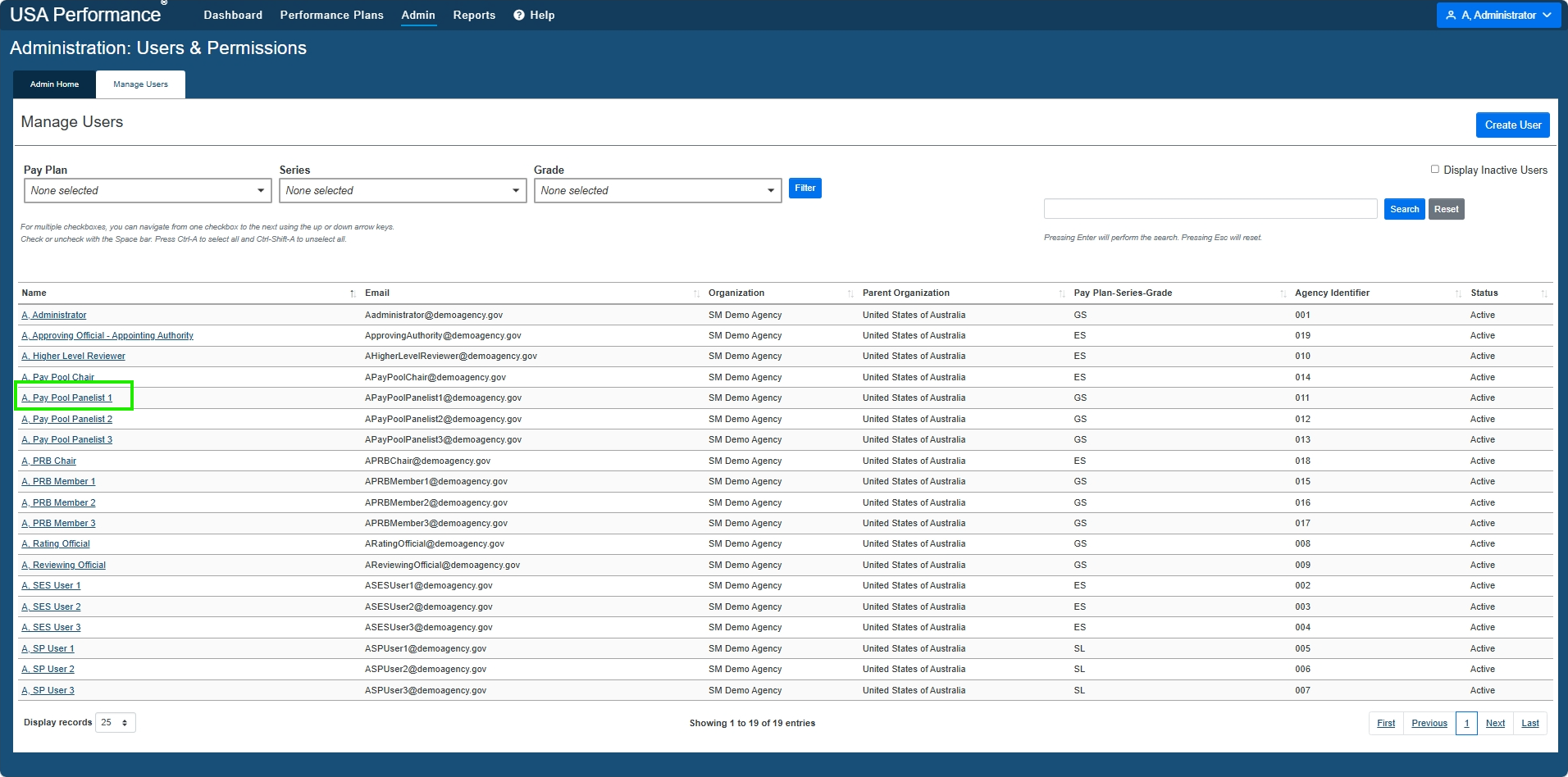Image resolution: width=1568 pixels, height=777 pixels.
Task: Sort table by Name column arrows
Action: [x=353, y=293]
